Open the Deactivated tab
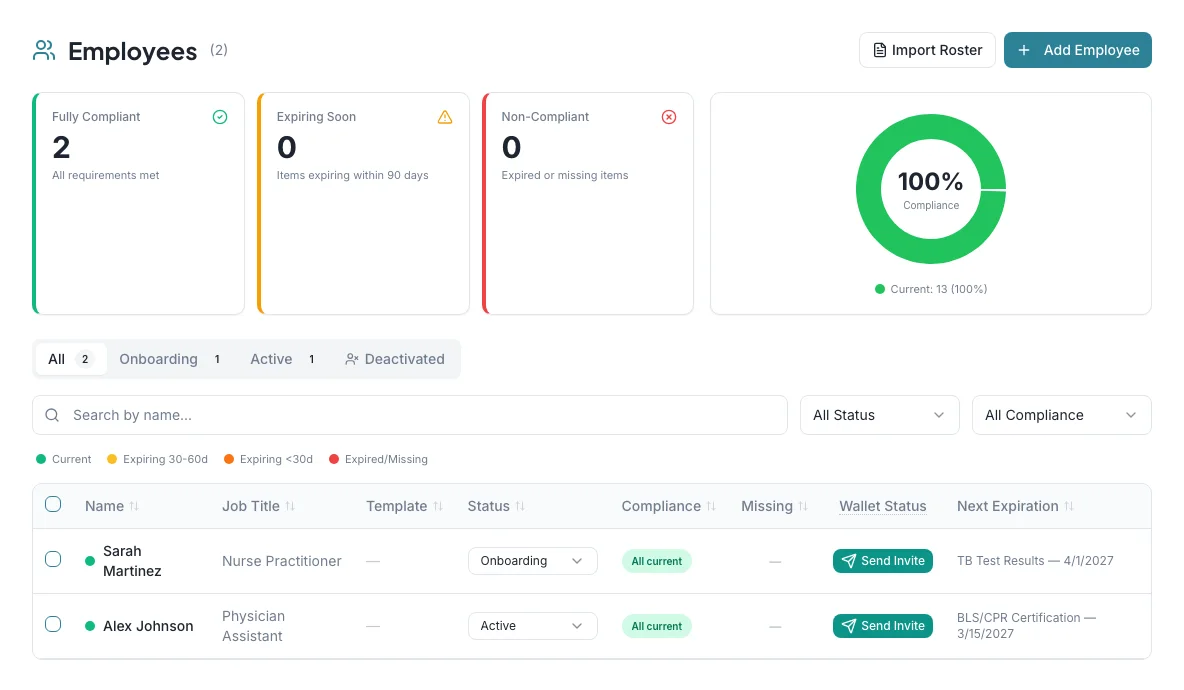1184x690 pixels. (395, 359)
